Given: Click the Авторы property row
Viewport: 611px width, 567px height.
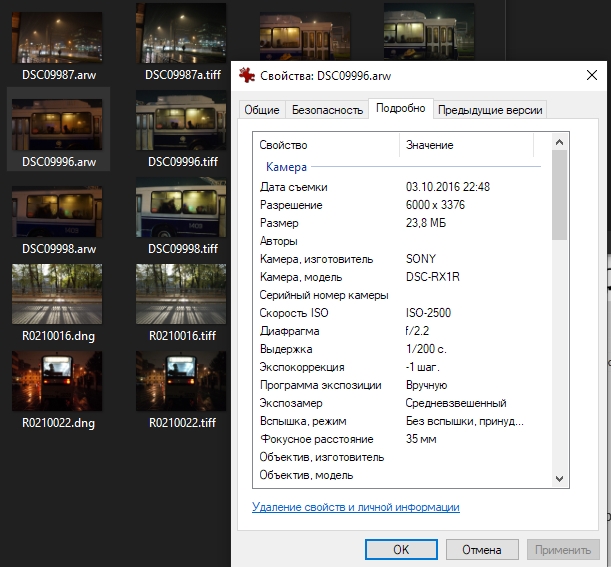Looking at the screenshot, I should coord(400,241).
